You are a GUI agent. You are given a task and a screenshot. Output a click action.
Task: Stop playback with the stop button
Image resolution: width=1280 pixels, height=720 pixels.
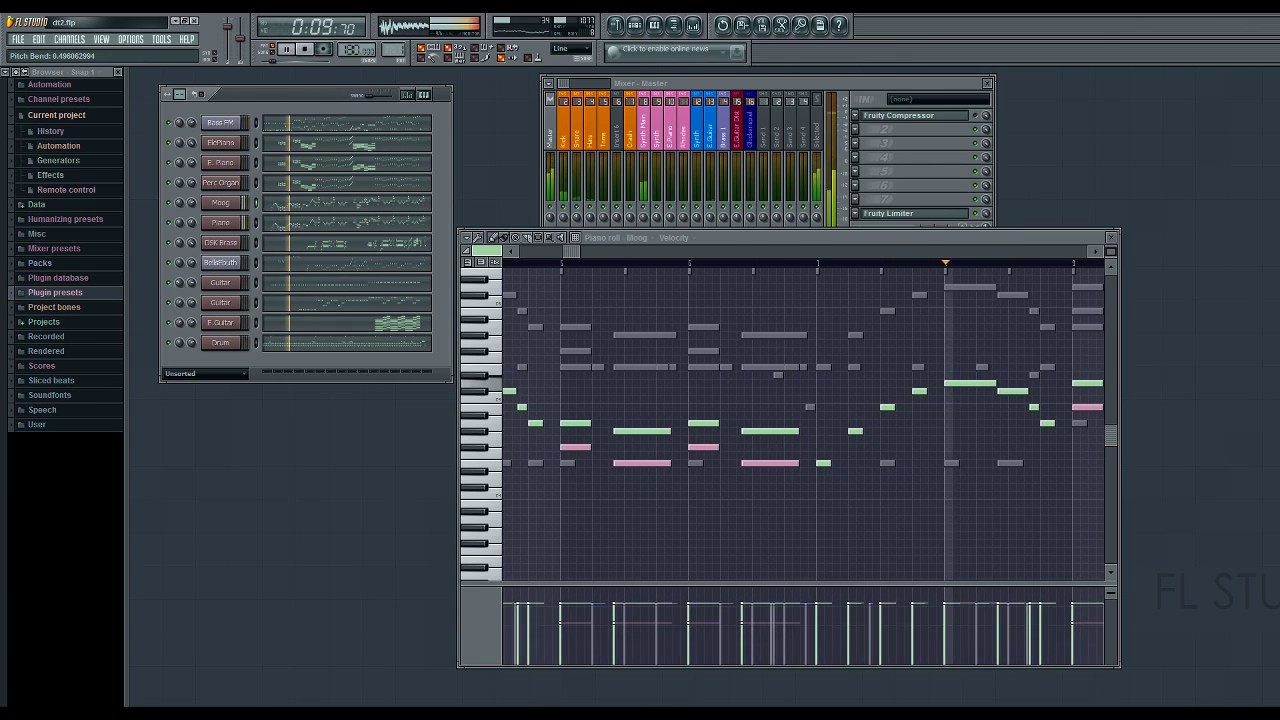pyautogui.click(x=305, y=49)
